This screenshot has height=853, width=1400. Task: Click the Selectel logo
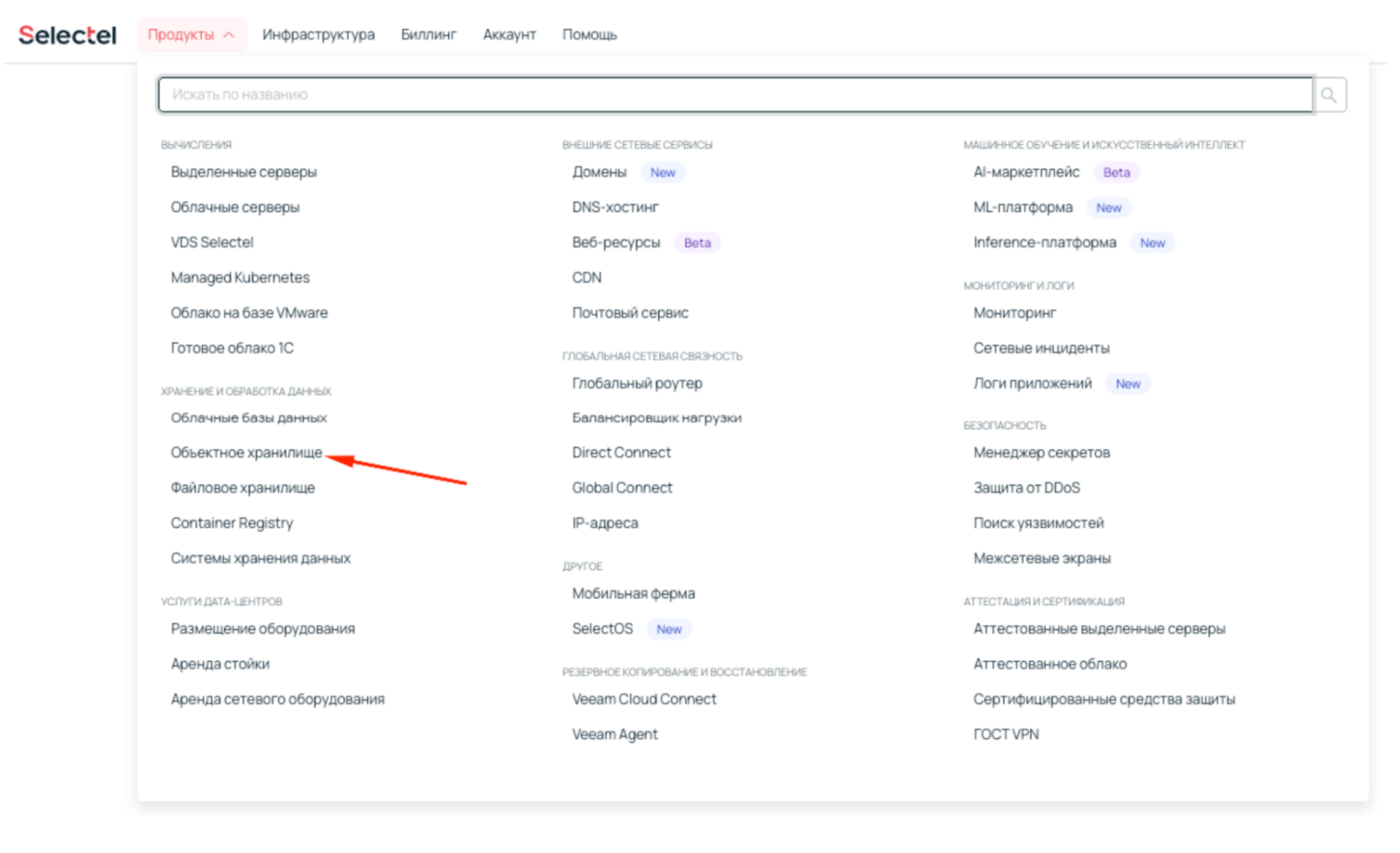(x=67, y=35)
